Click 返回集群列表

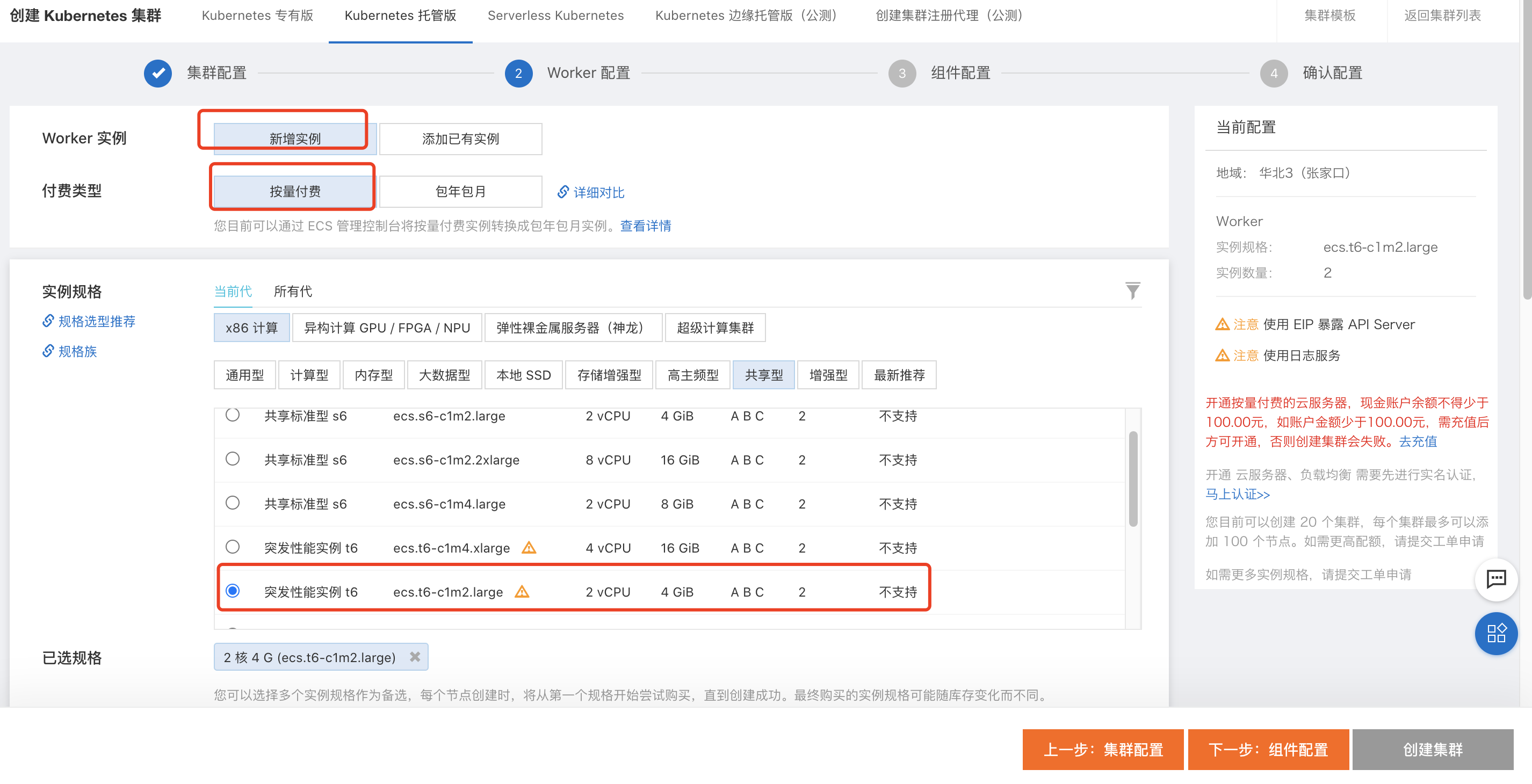click(x=1442, y=16)
